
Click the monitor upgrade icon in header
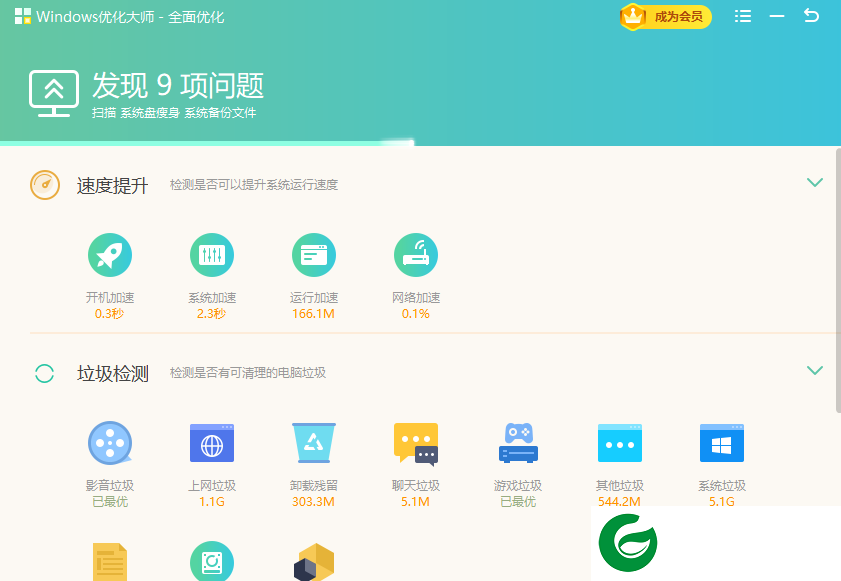click(54, 93)
